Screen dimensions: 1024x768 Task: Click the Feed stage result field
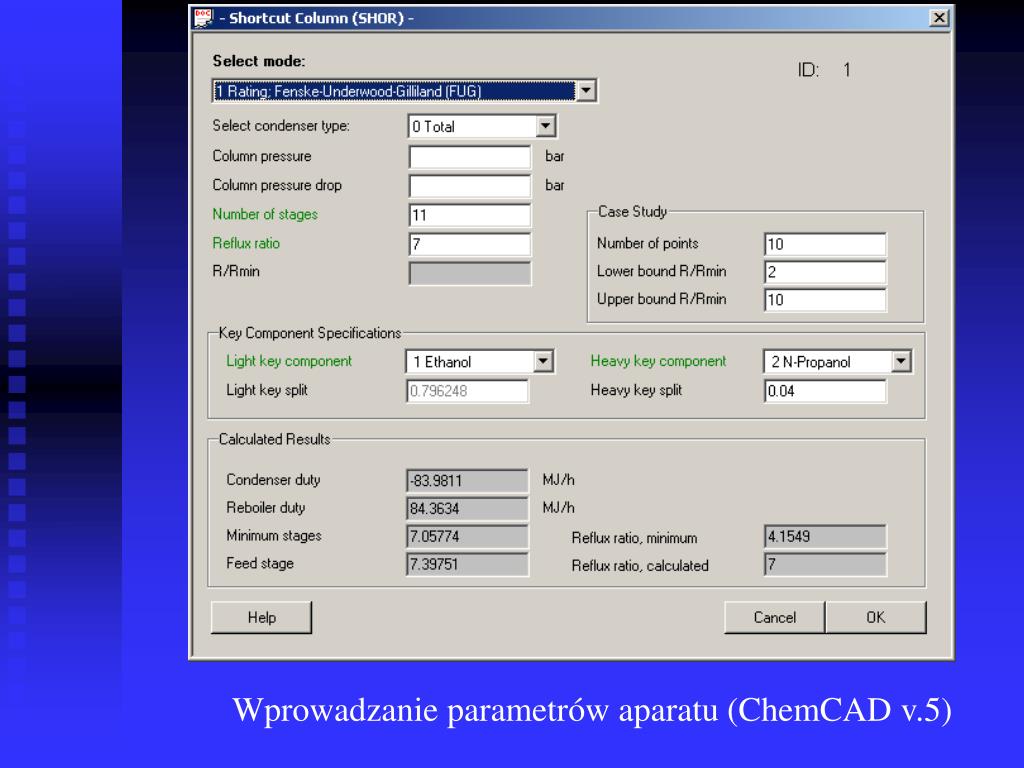pos(467,565)
